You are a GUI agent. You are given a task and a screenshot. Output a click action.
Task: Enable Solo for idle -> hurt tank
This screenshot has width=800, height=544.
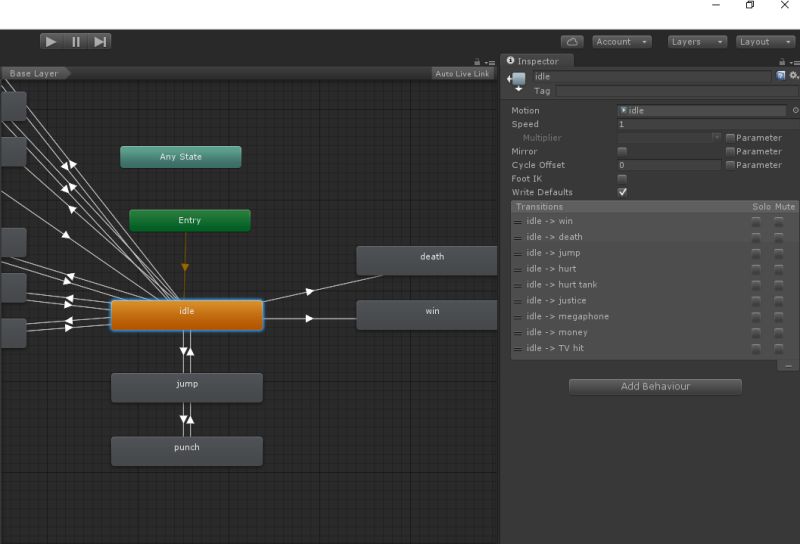tap(756, 284)
